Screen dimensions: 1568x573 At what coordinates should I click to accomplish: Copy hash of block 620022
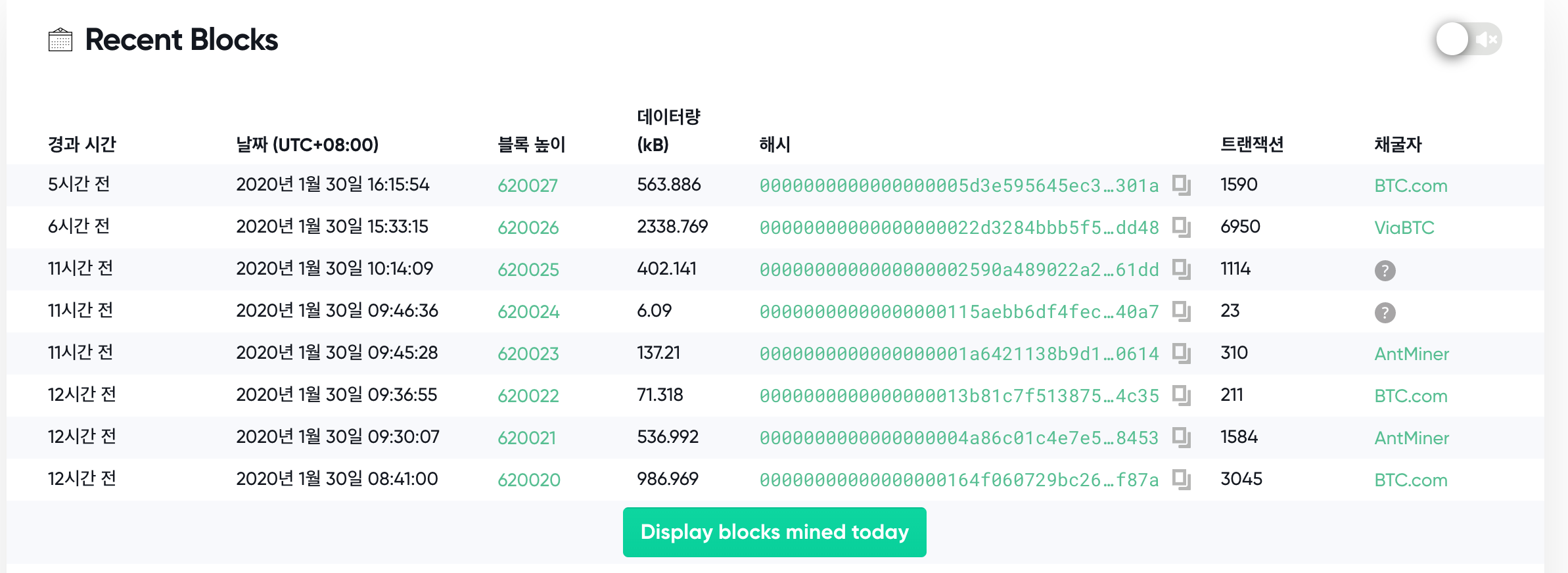pos(1182,396)
